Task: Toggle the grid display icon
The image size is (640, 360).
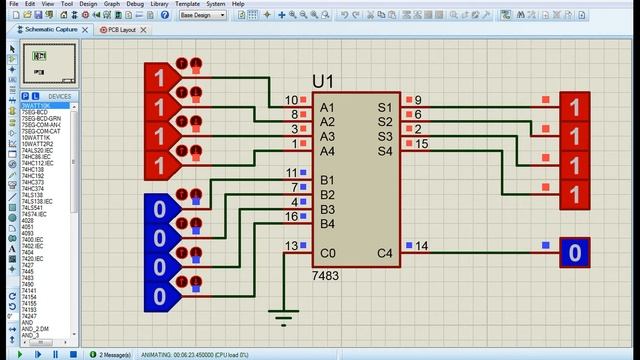Action: tap(253, 15)
